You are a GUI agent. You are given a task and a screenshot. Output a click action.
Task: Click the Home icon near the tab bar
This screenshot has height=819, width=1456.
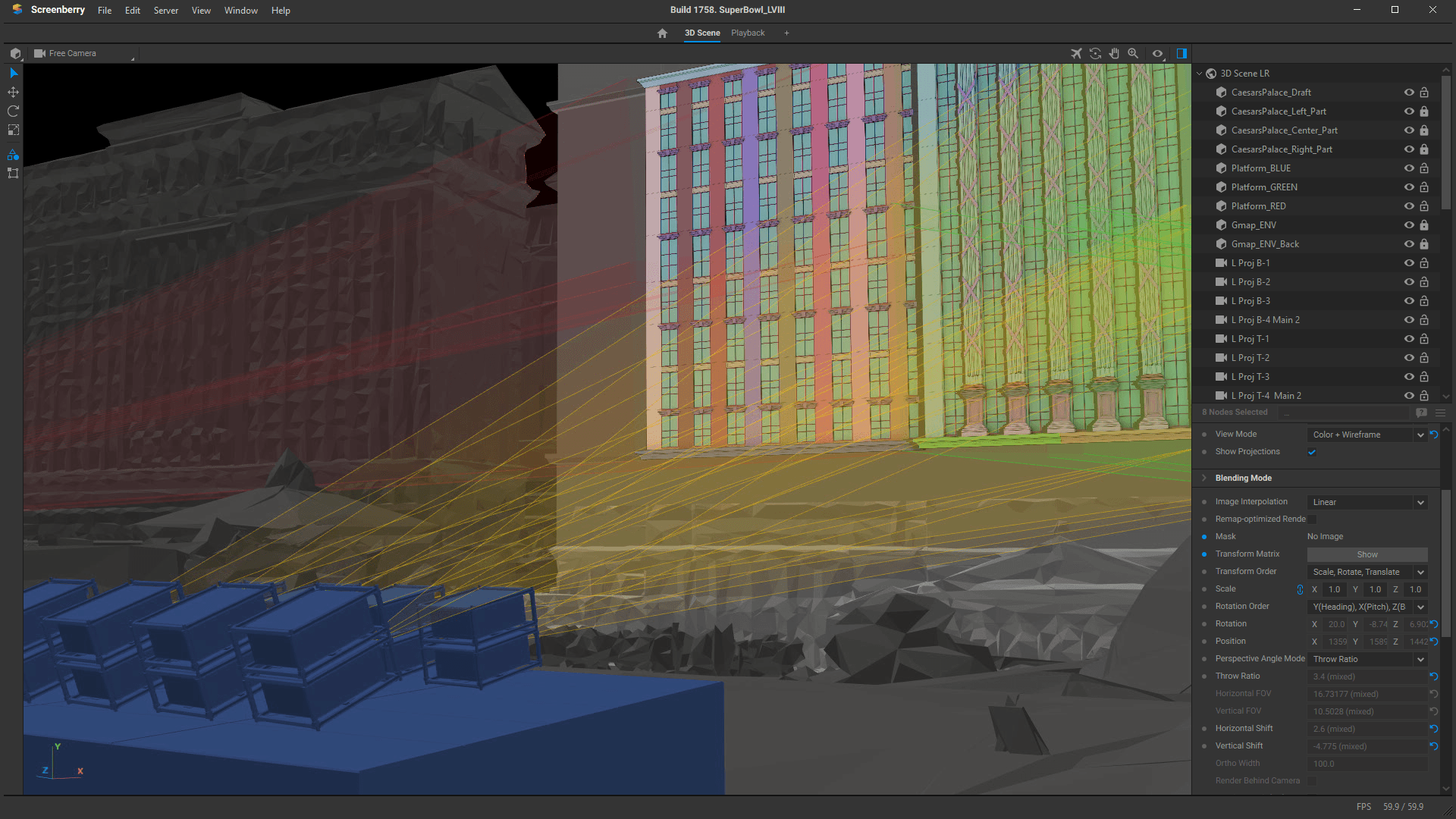click(x=661, y=33)
